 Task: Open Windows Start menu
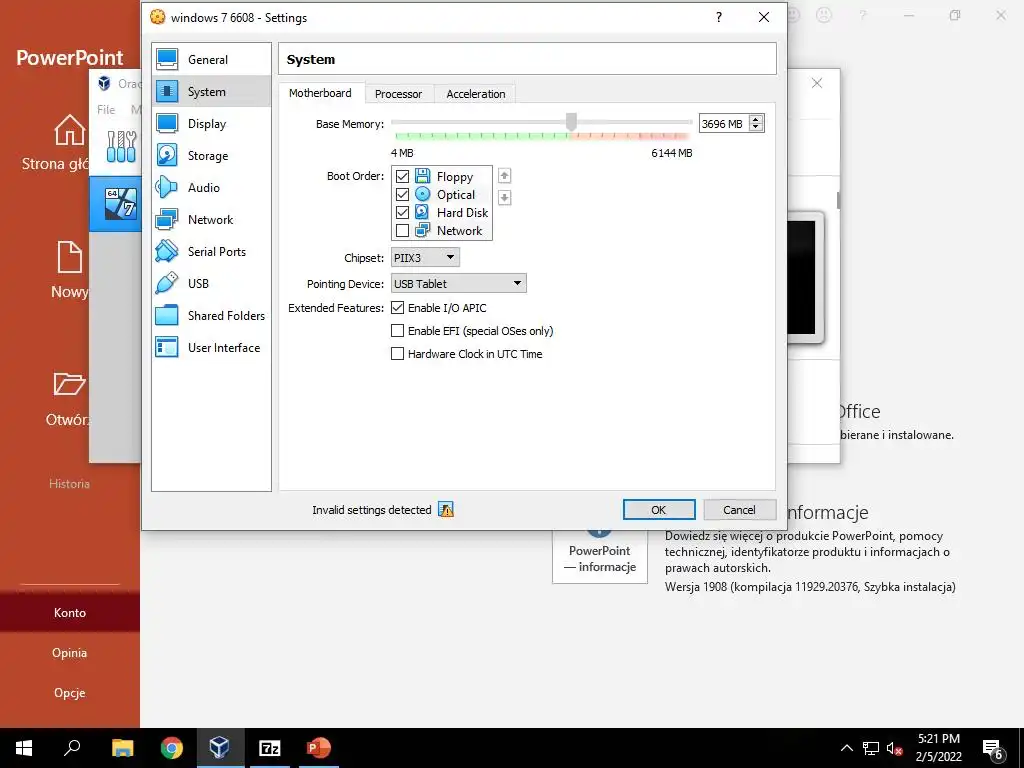click(24, 748)
